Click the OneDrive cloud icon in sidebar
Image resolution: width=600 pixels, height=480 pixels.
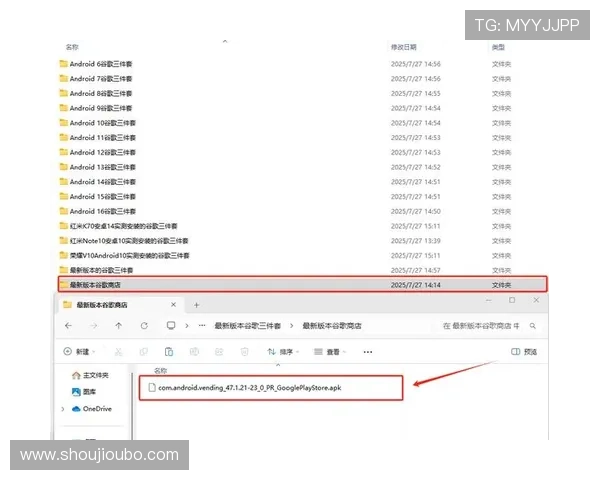76,409
